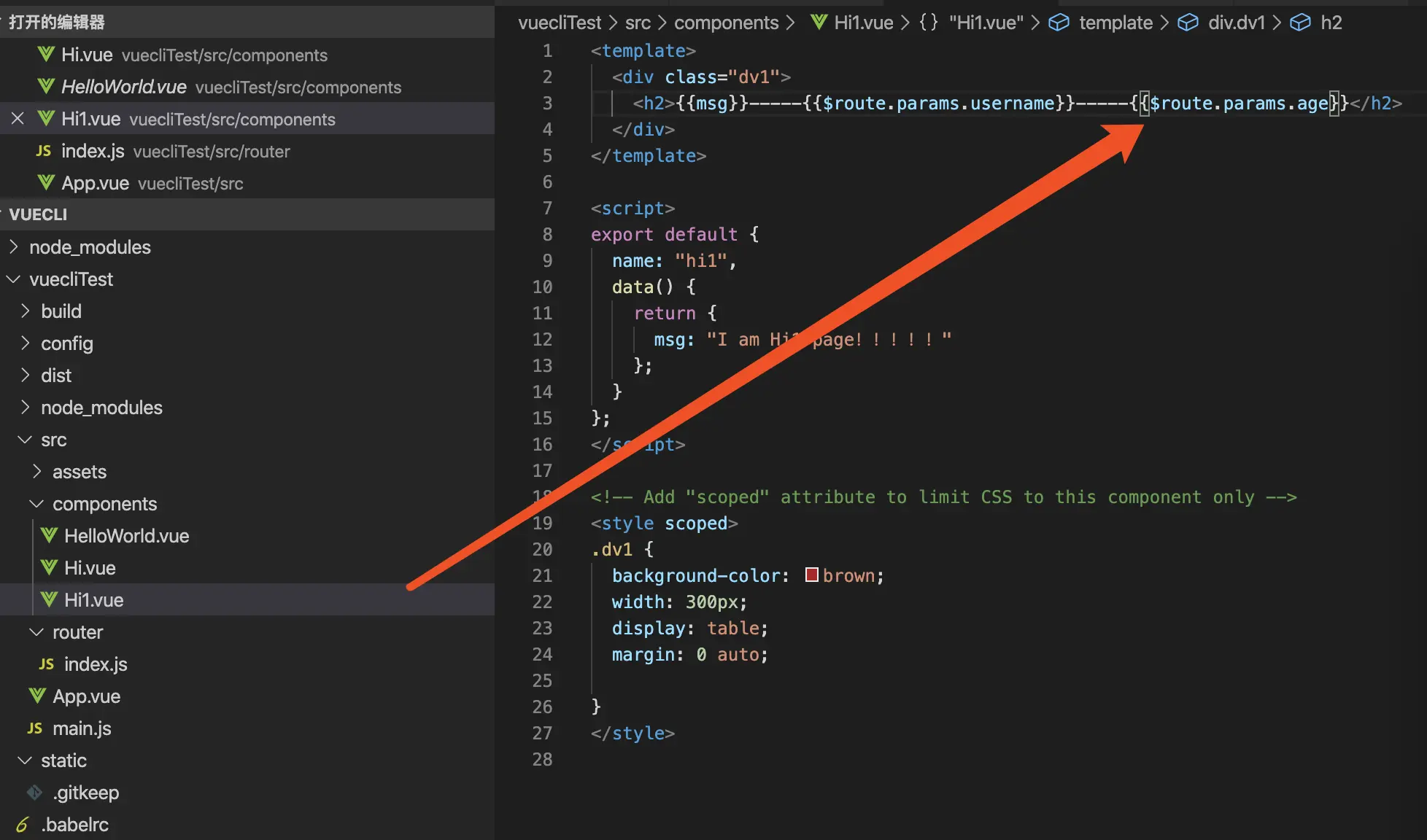Select div.dv1 in the breadcrumb path
The image size is (1427, 840).
1236,23
